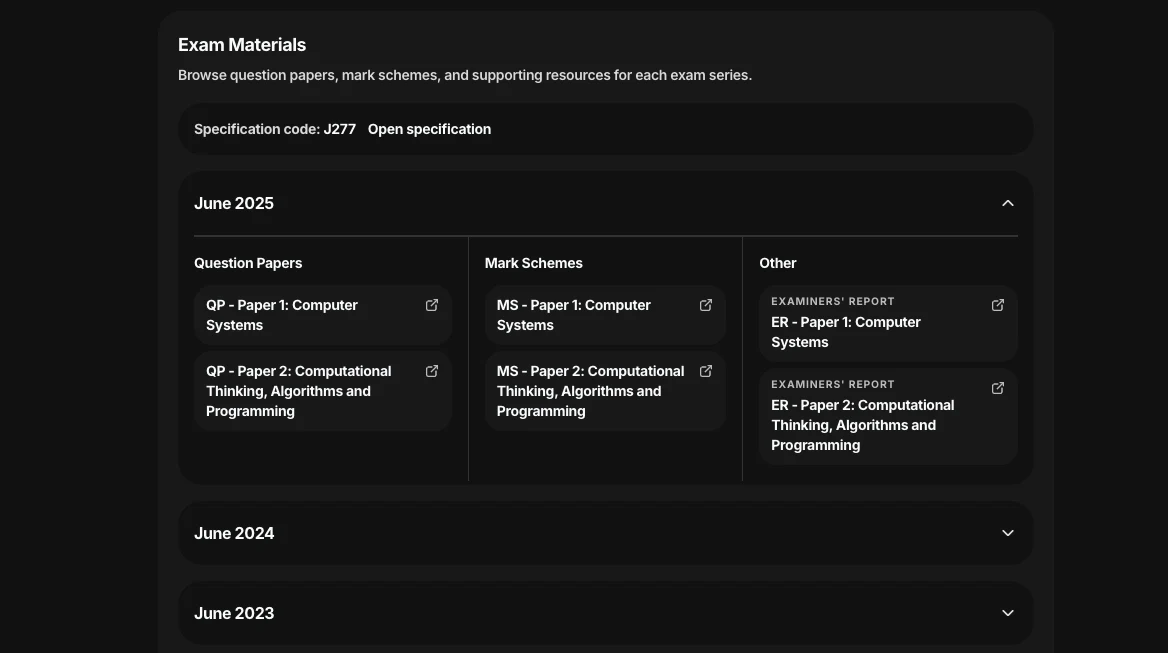Click the June 2023 heading

click(x=234, y=613)
